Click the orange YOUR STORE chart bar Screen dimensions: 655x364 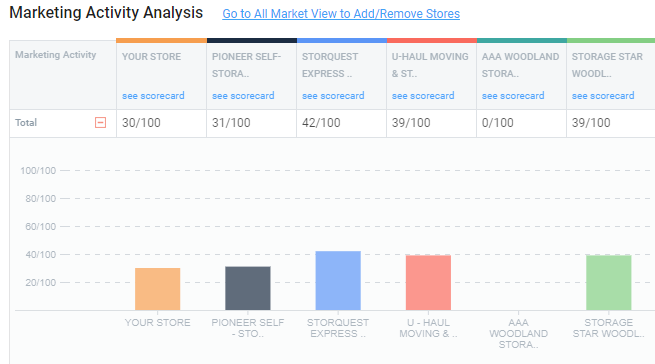click(157, 289)
